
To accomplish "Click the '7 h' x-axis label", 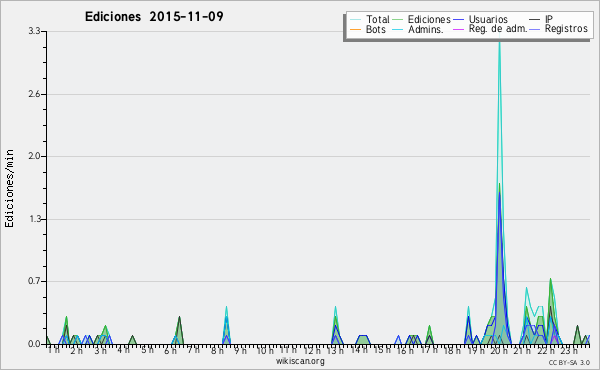I will coord(193,350).
